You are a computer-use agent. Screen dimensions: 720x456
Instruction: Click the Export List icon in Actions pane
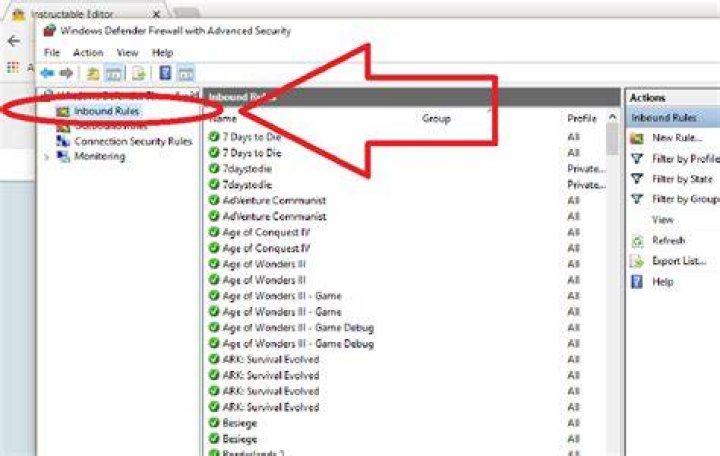tap(637, 261)
